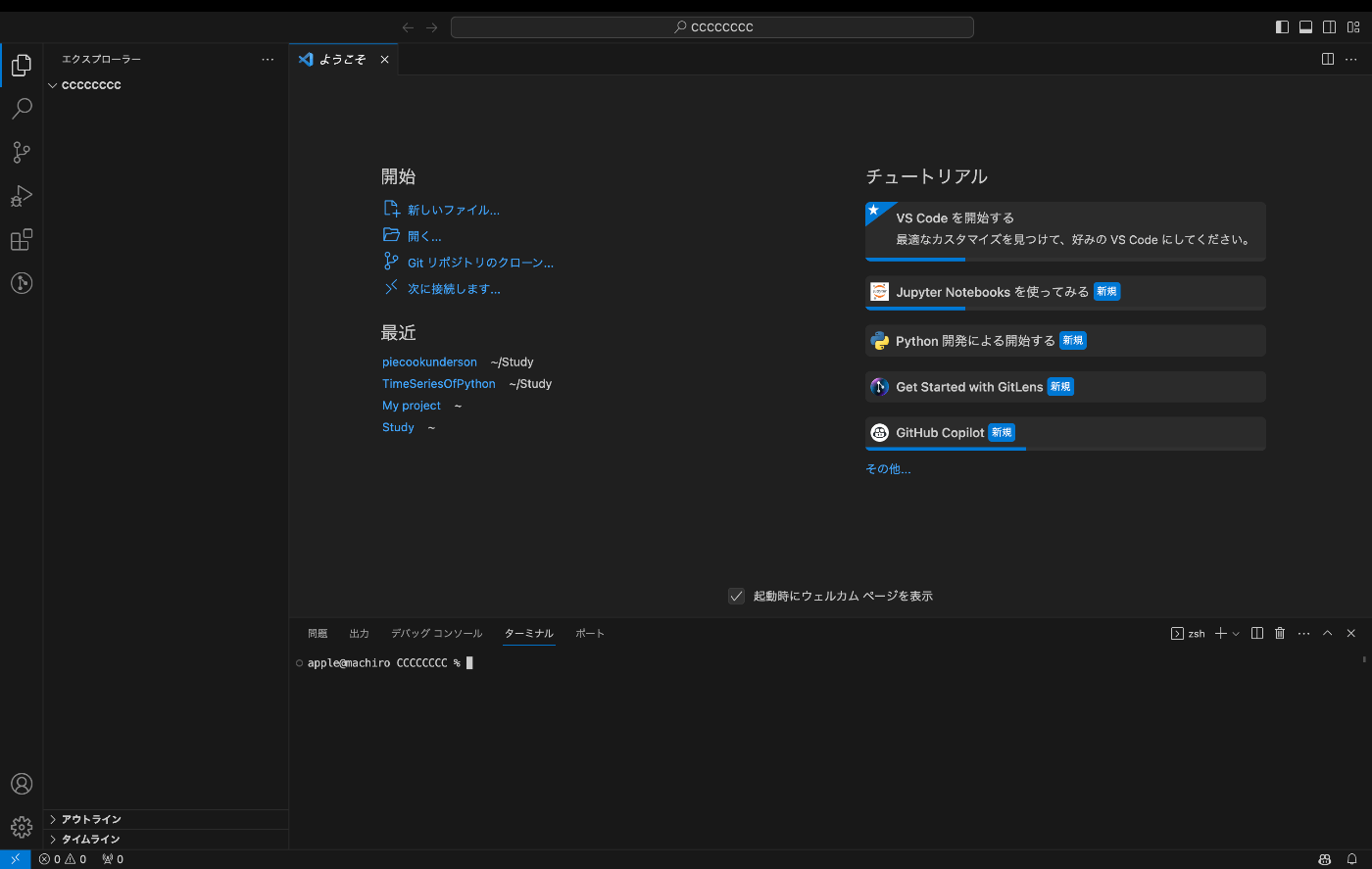The image size is (1372, 869).
Task: Expand the タイムライン section
Action: pos(166,840)
